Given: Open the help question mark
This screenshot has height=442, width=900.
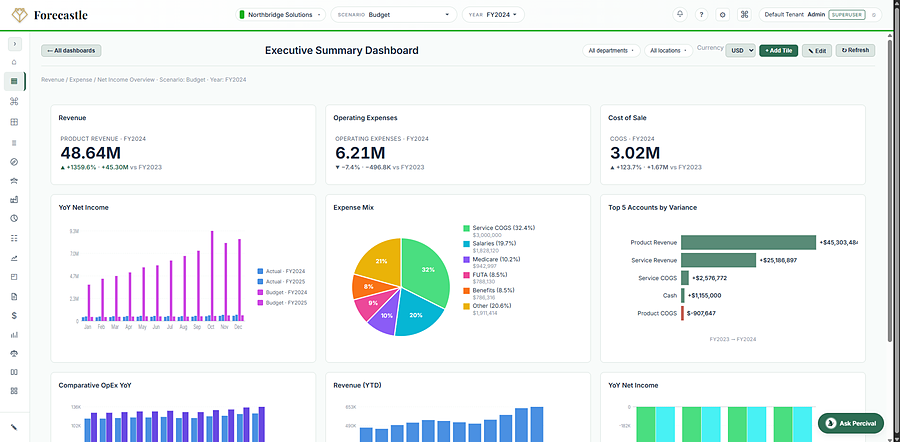Looking at the screenshot, I should click(x=701, y=15).
